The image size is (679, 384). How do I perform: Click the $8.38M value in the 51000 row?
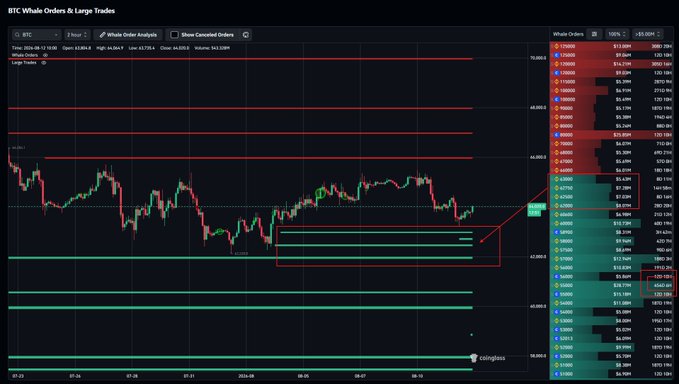tap(623, 365)
